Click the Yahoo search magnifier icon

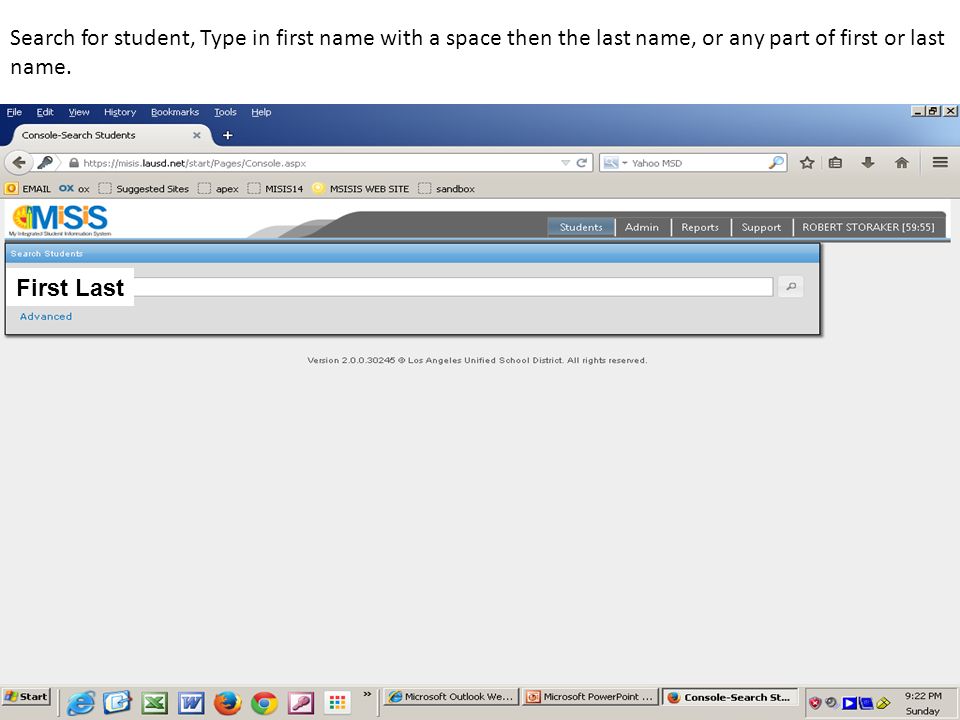[x=776, y=162]
